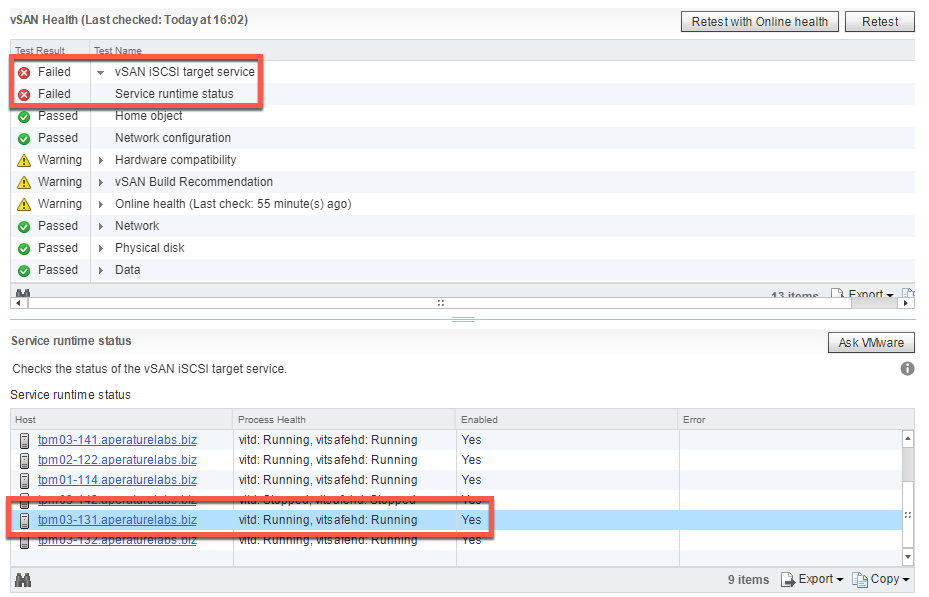Expand the Online health test group
Viewport: 929px width, 597px height.
click(x=100, y=204)
